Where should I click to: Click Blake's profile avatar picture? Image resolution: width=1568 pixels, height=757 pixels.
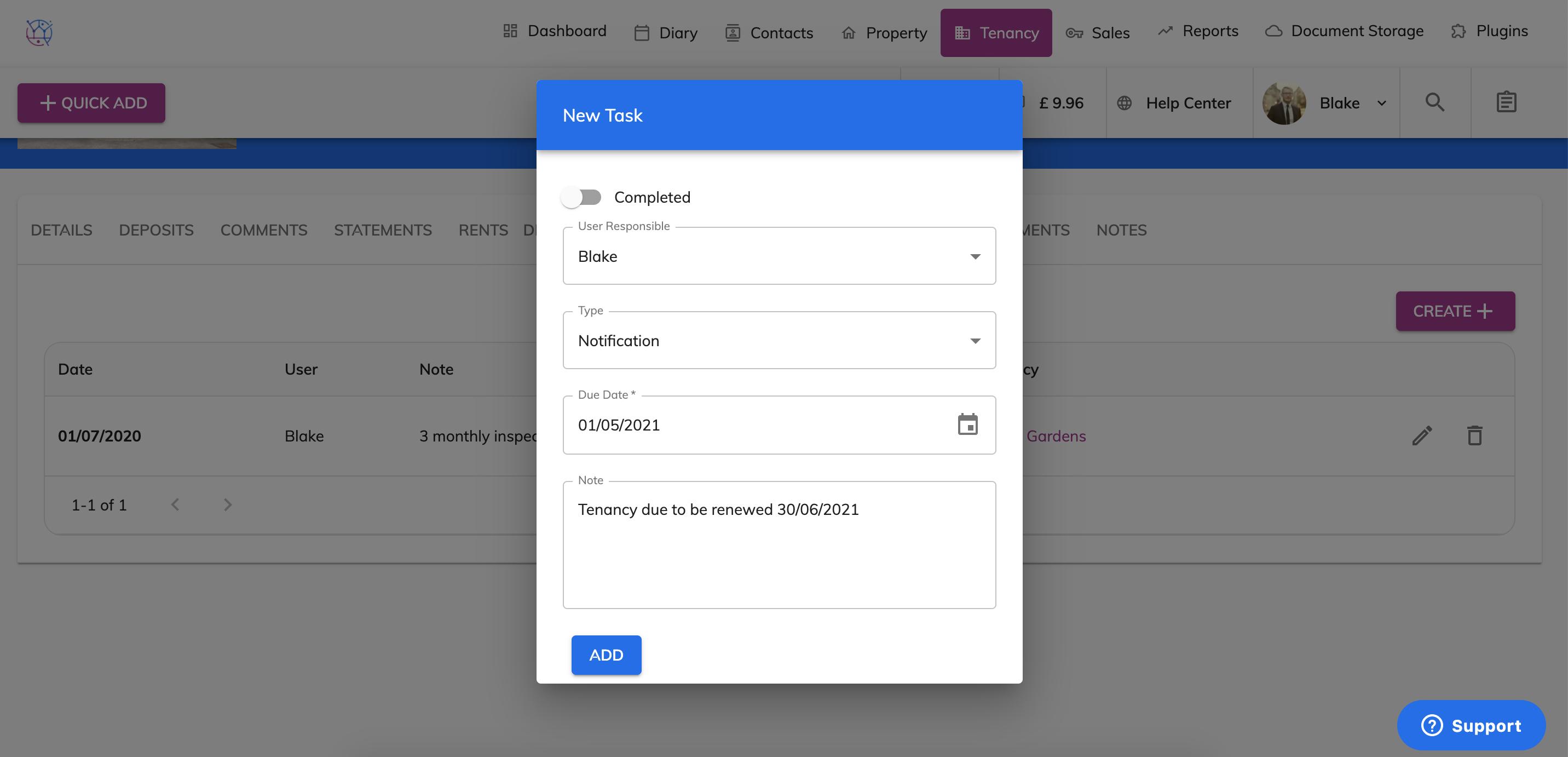click(1284, 103)
